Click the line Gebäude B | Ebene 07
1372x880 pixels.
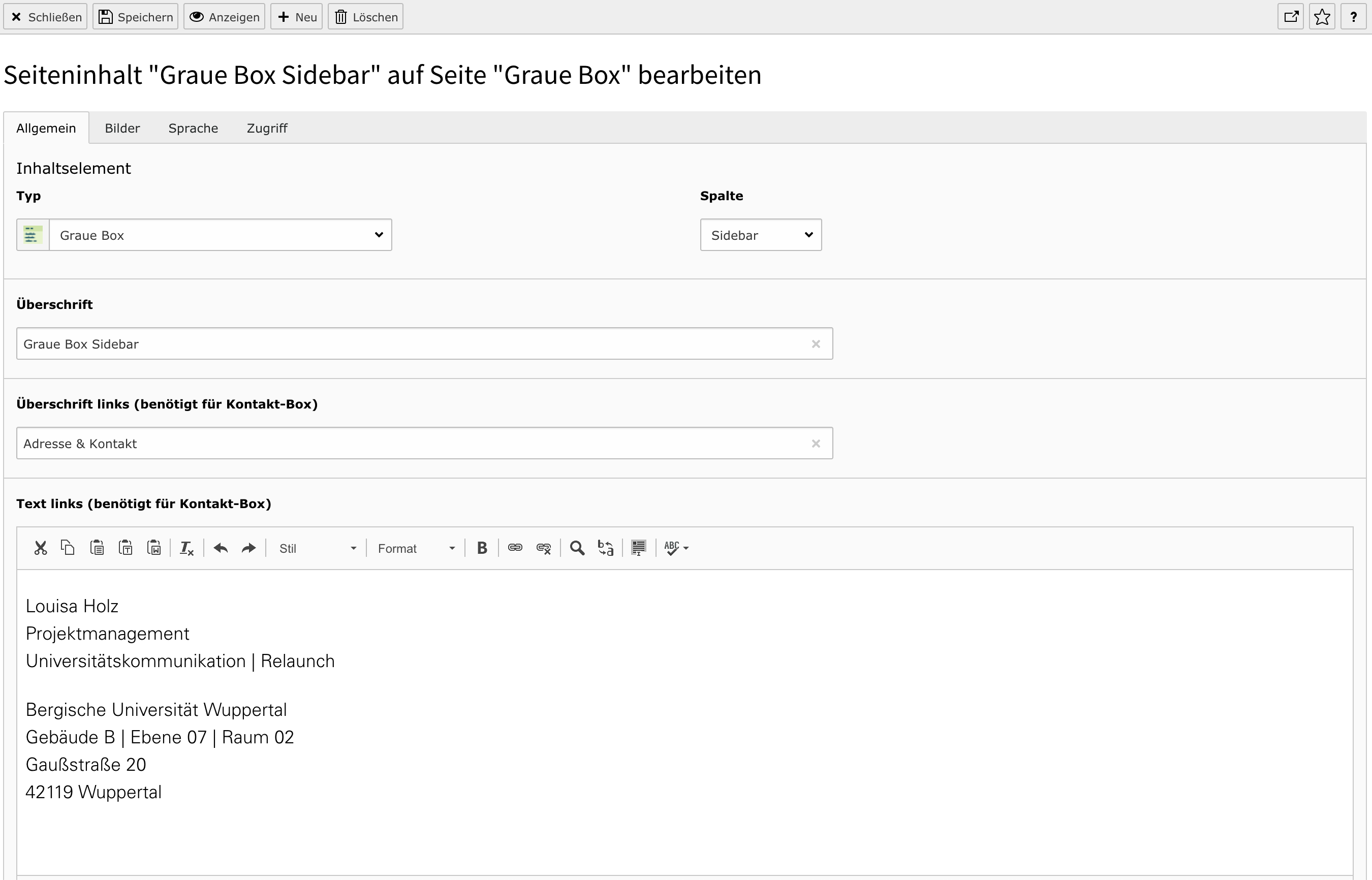pyautogui.click(x=116, y=737)
